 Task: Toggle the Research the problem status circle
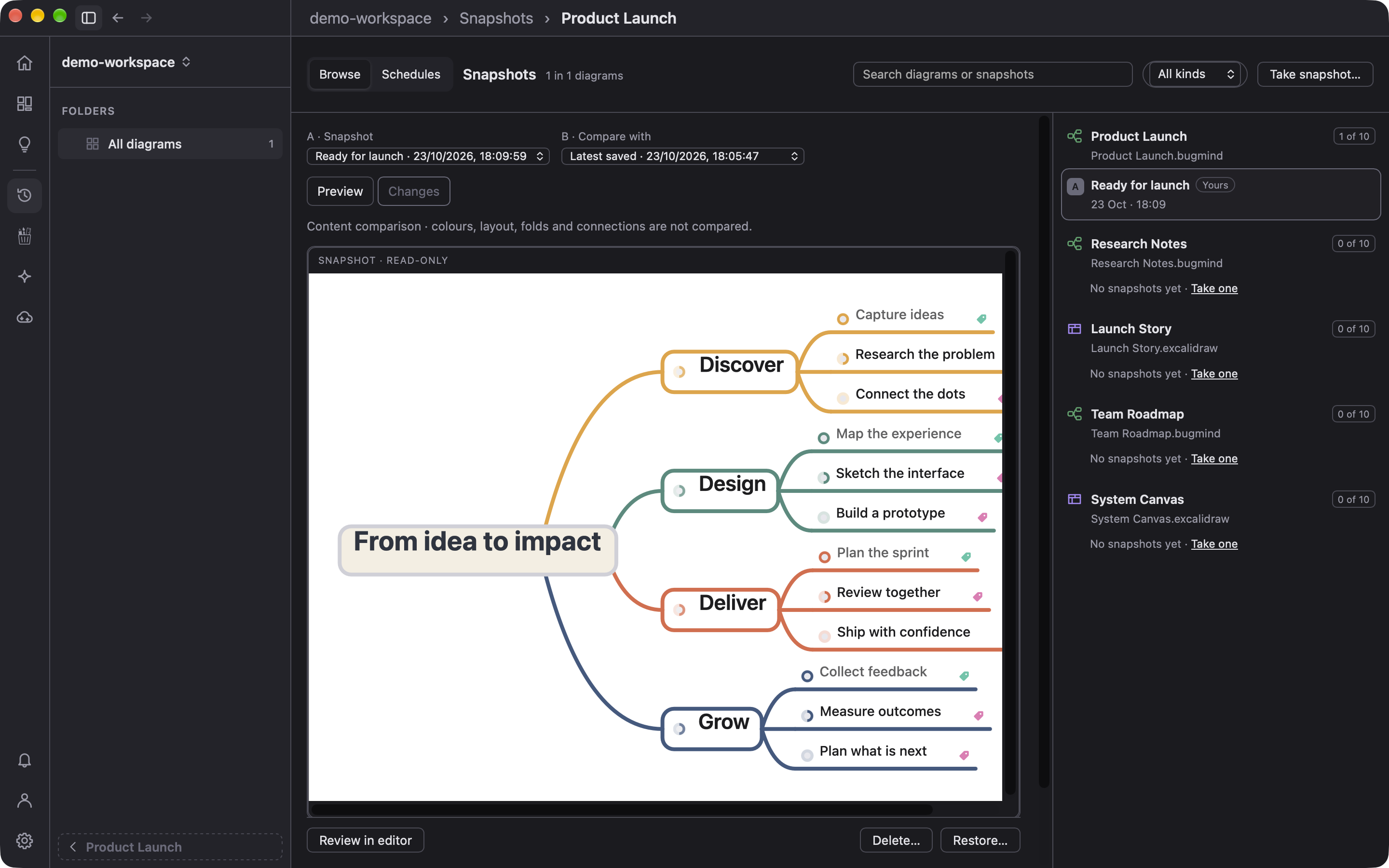point(843,359)
